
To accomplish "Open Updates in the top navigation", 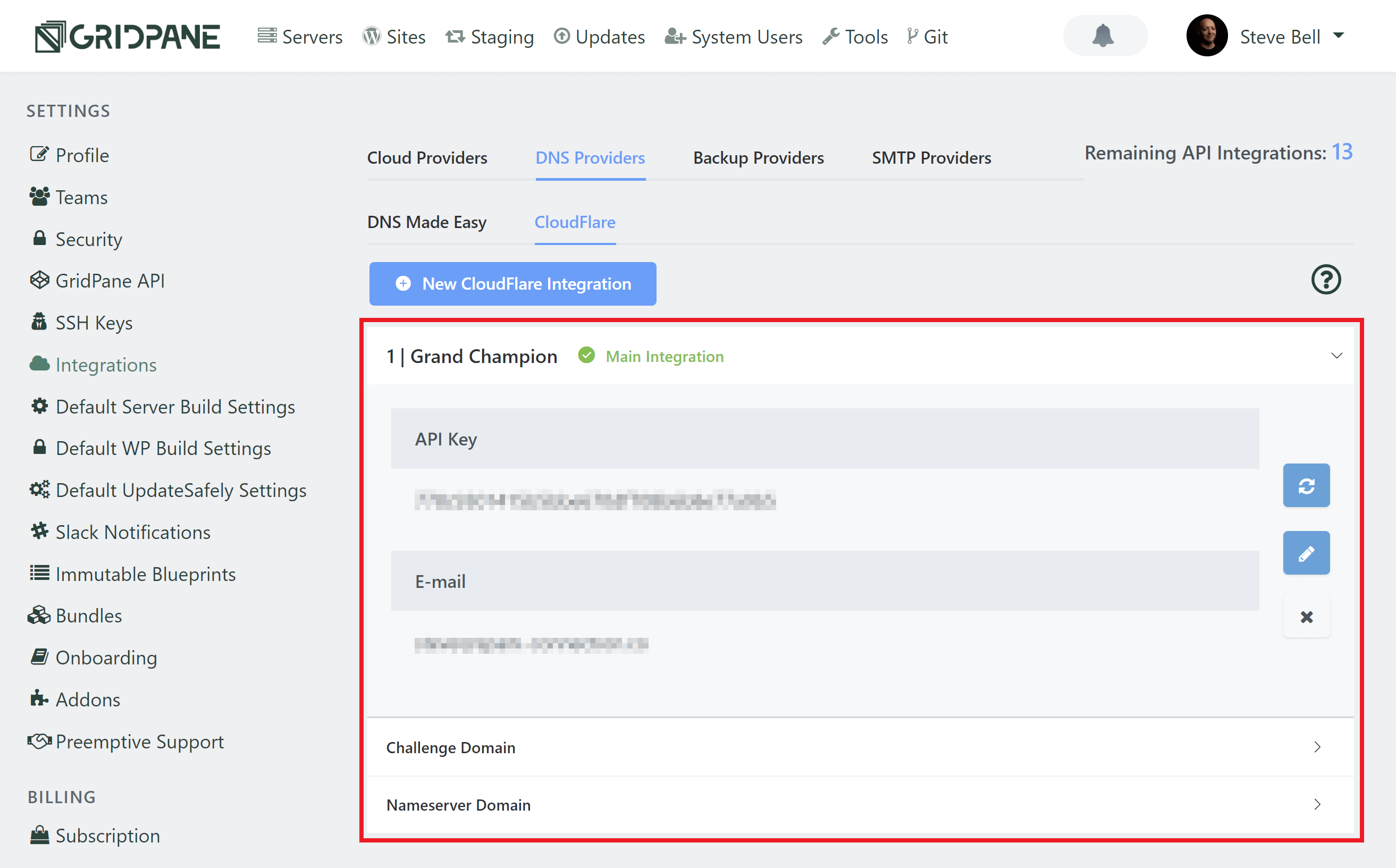I will pos(599,37).
